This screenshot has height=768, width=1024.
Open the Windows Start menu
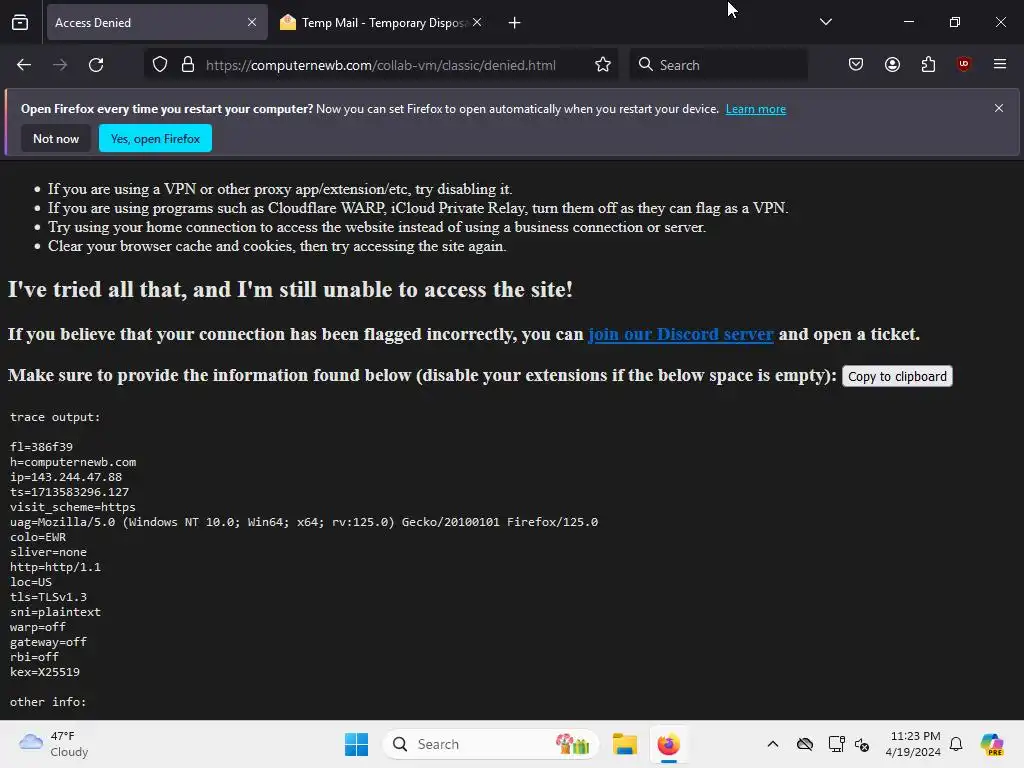pos(357,744)
